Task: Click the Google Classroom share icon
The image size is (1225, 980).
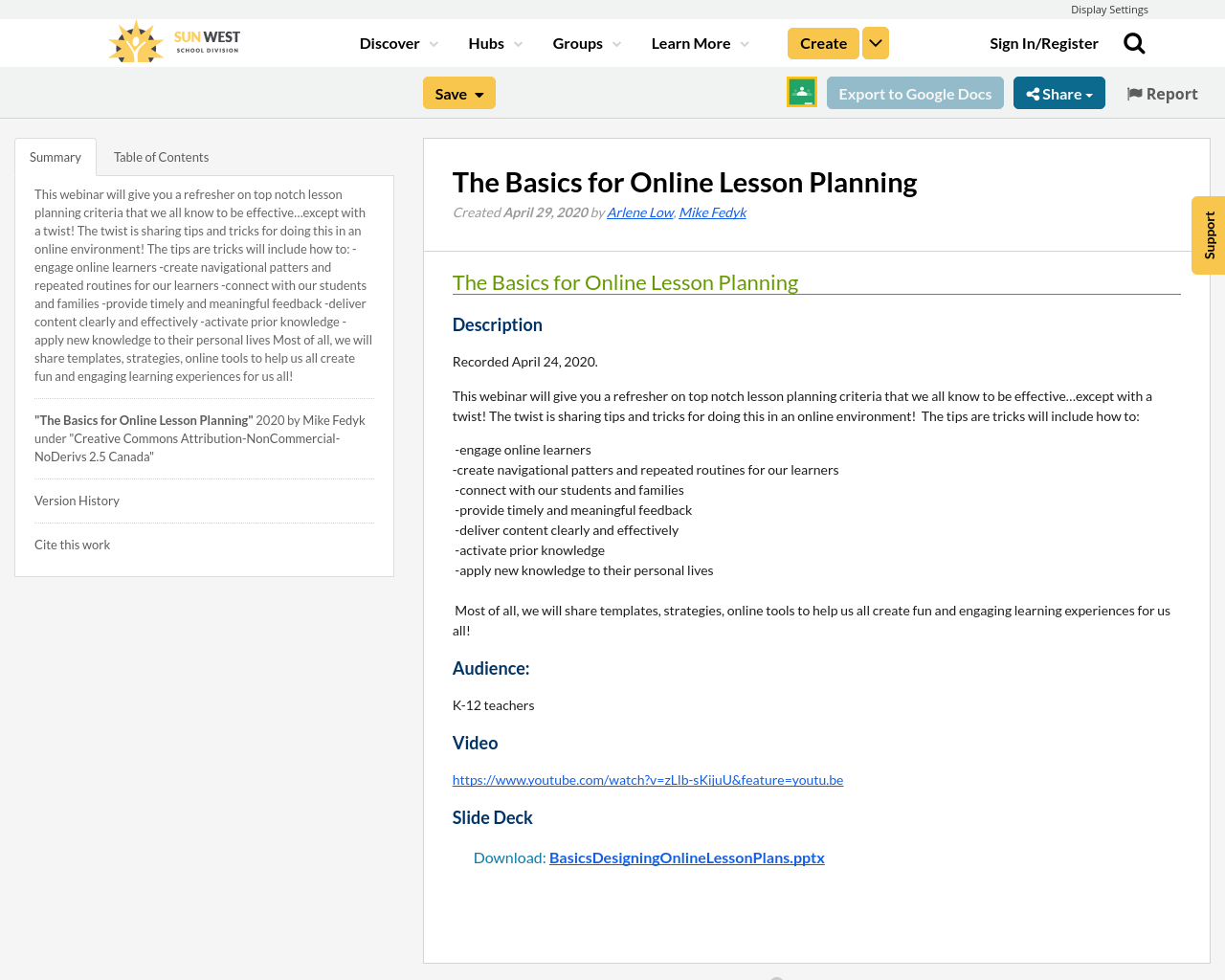Action: (802, 91)
